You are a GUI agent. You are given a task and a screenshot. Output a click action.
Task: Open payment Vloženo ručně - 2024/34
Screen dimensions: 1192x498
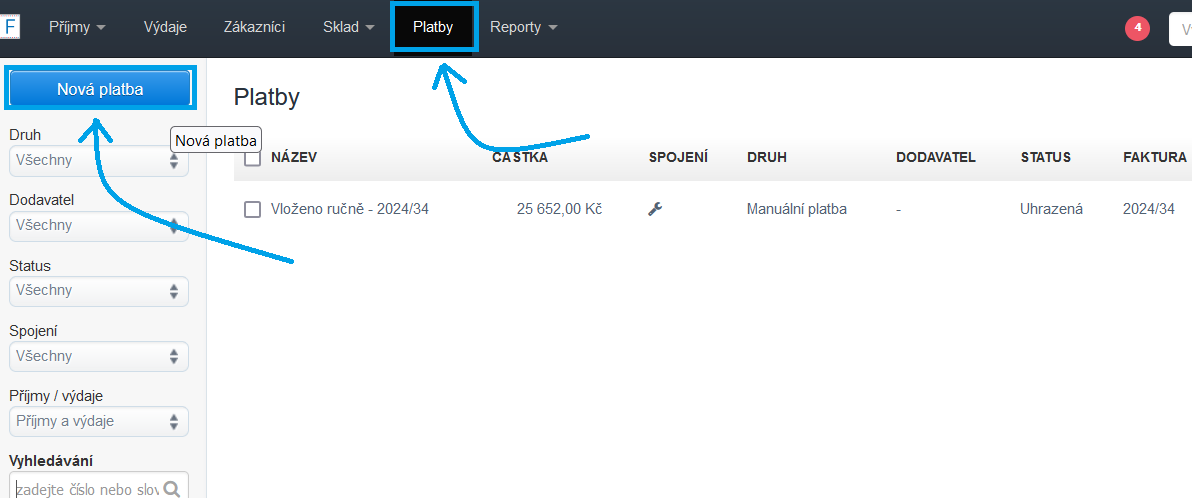click(x=350, y=209)
